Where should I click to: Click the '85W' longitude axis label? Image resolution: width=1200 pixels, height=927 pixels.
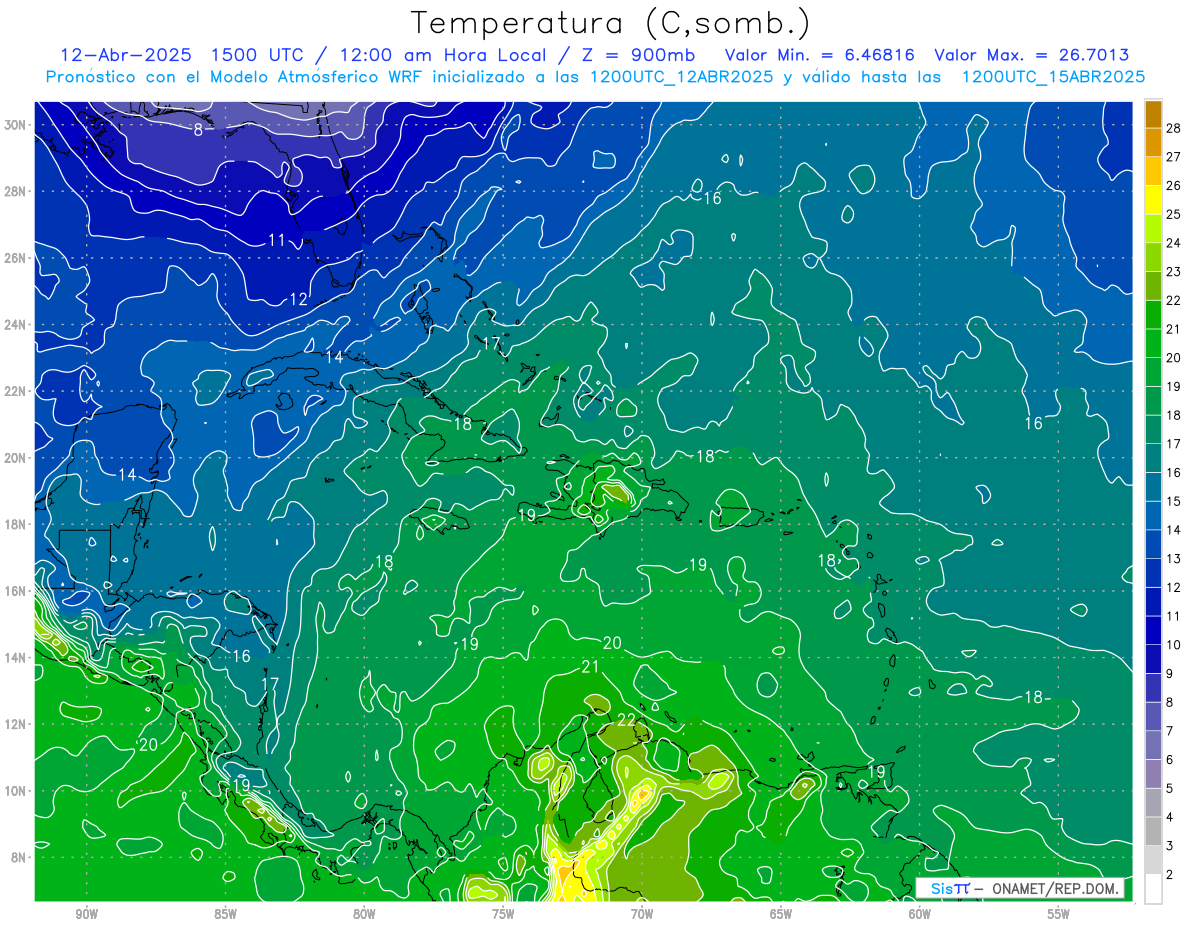click(x=225, y=913)
